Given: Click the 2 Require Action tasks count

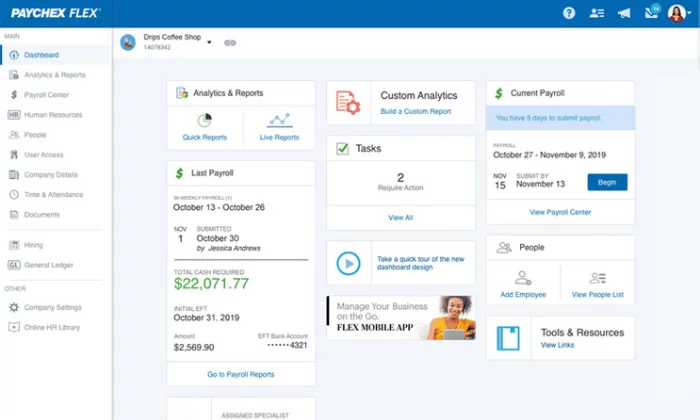Looking at the screenshot, I should pos(400,182).
